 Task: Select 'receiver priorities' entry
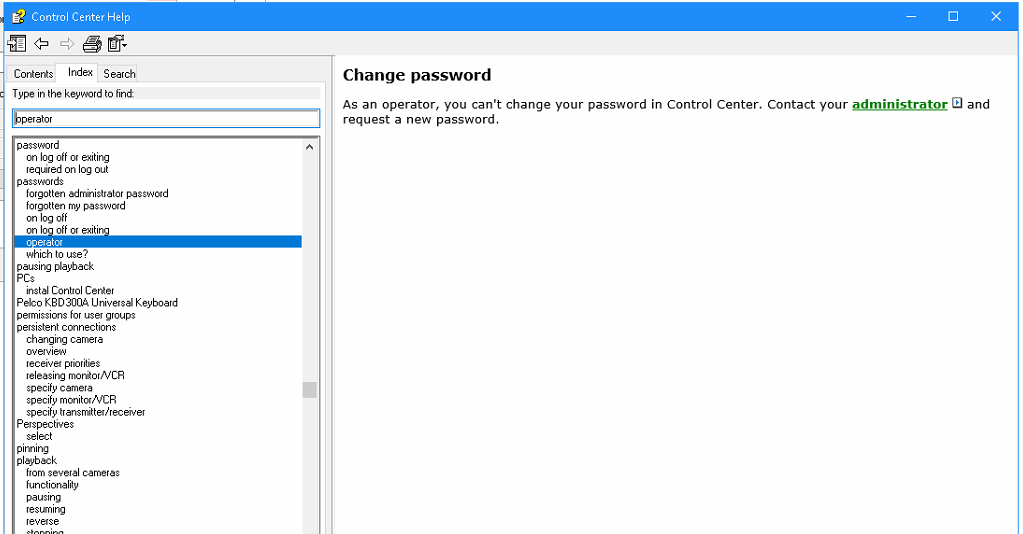pos(63,363)
